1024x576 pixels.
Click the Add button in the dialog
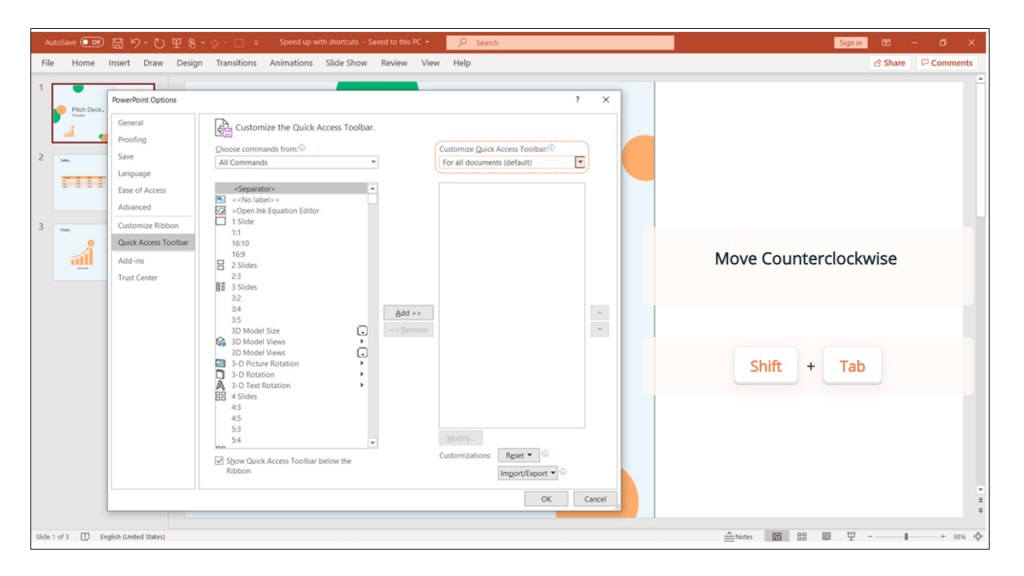click(408, 311)
